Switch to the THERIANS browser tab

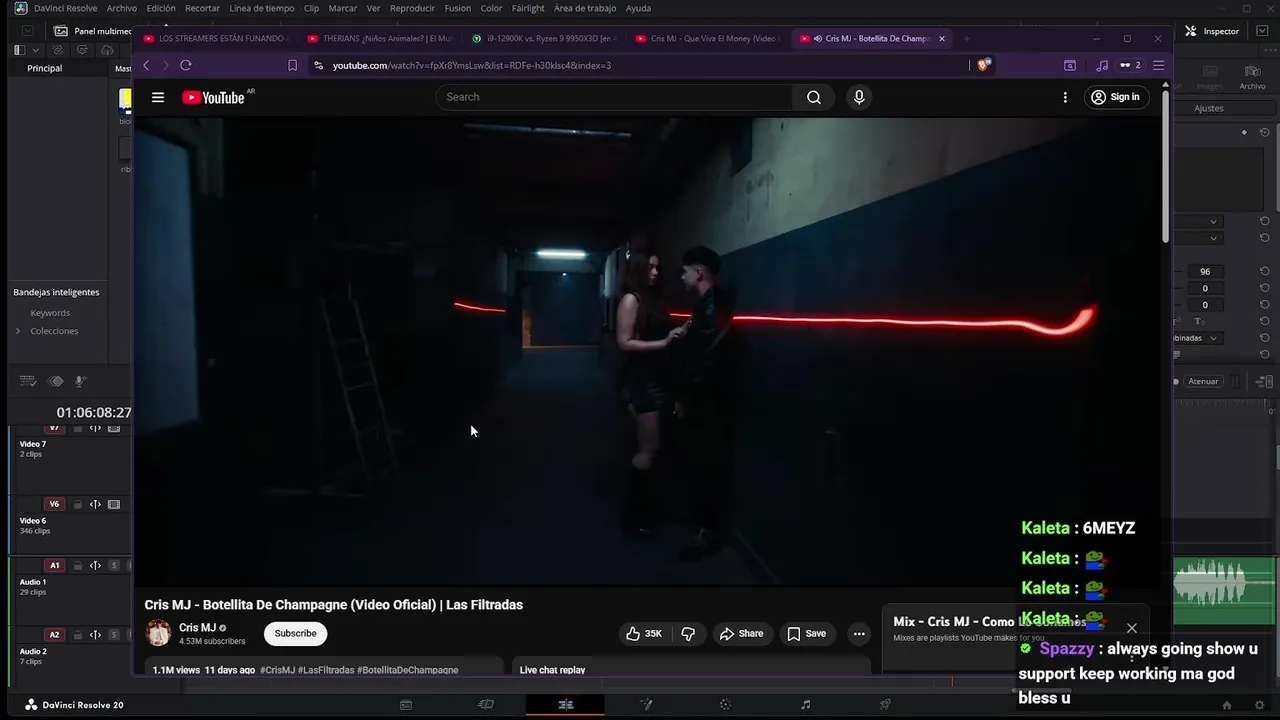point(380,38)
